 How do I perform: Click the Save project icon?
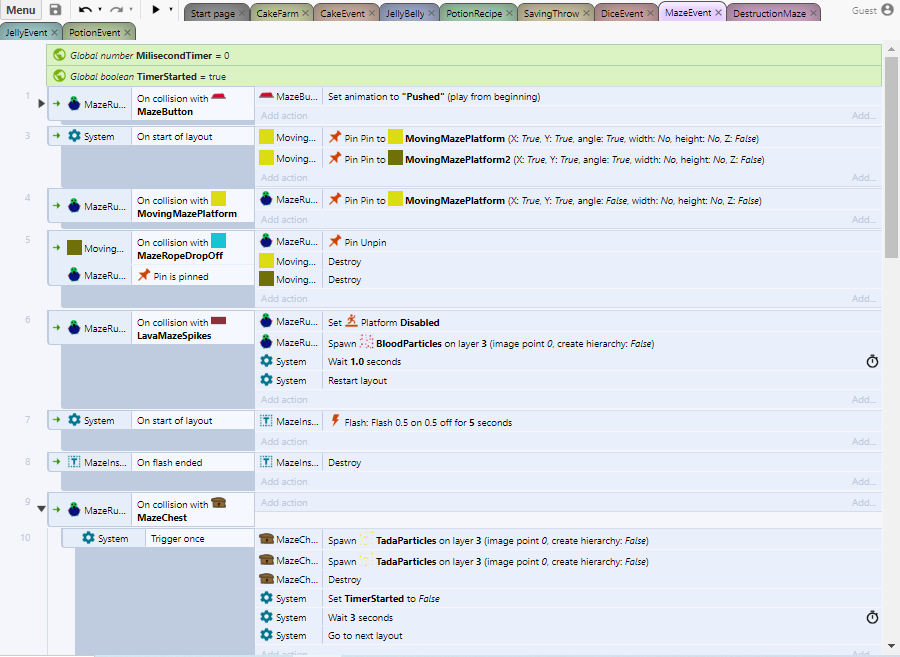click(55, 10)
